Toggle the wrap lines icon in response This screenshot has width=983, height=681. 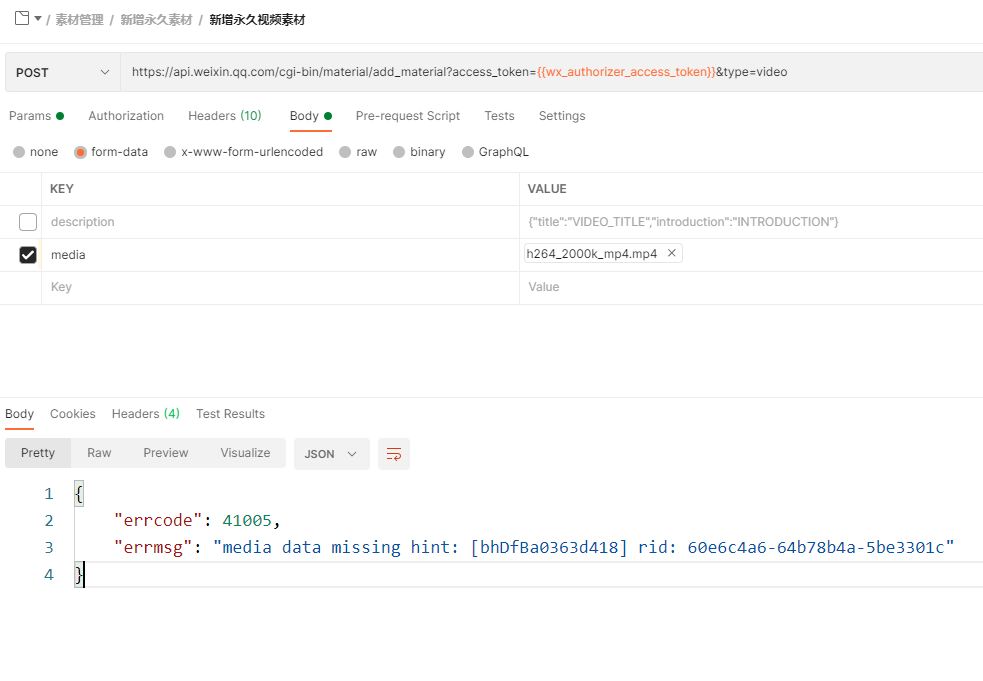(x=394, y=454)
